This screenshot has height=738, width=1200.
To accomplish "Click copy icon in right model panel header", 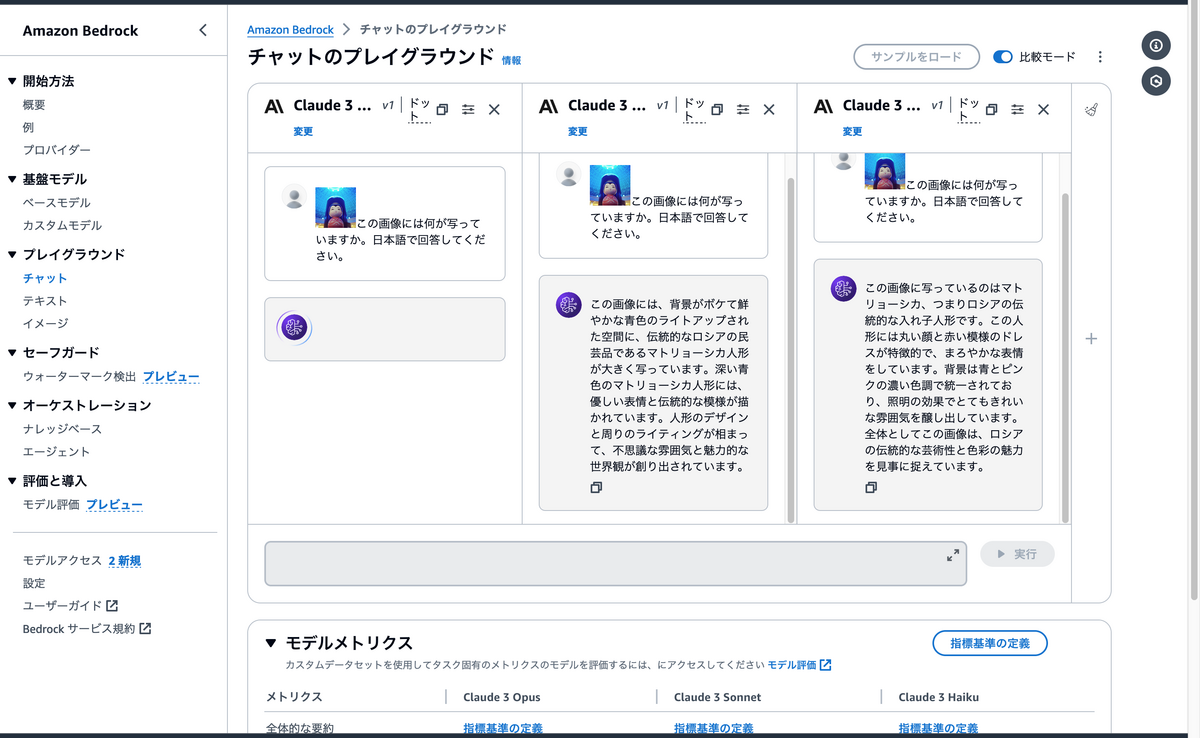I will click(991, 110).
